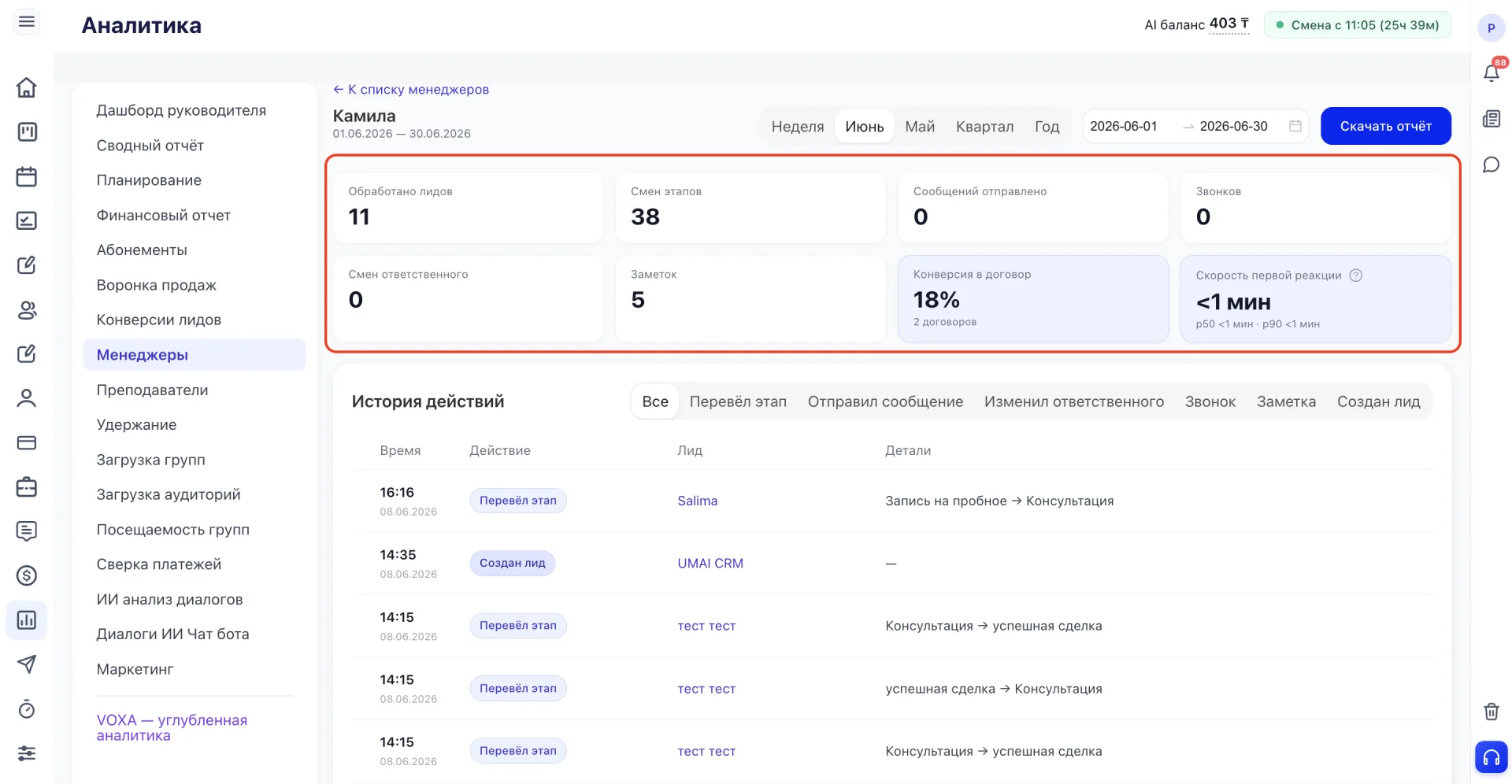Filter history by Звонок

click(x=1210, y=401)
